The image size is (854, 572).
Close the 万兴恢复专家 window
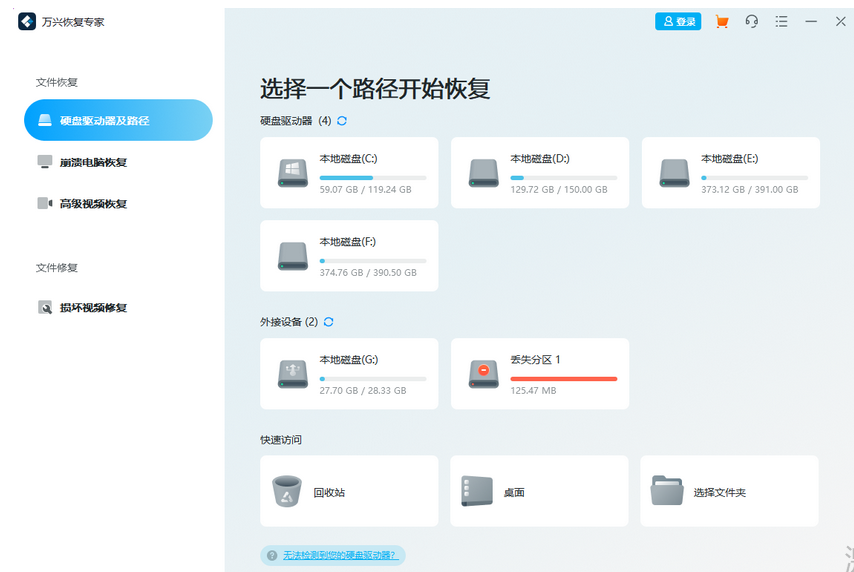840,22
